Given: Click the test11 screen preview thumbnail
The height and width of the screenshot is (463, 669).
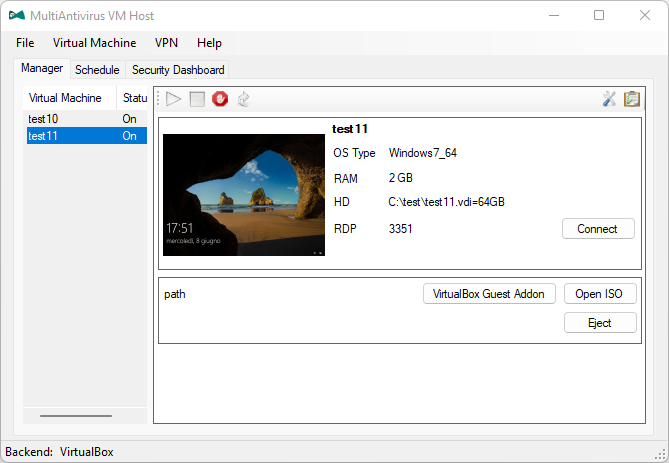Looking at the screenshot, I should pos(244,195).
